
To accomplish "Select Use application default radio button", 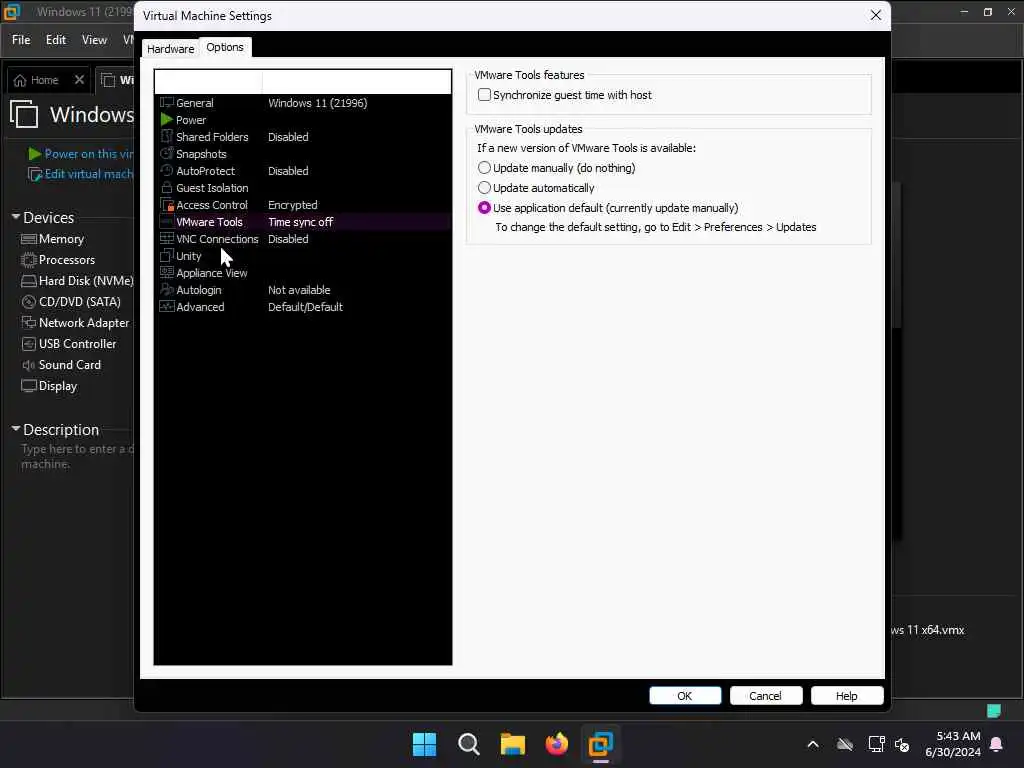I will coord(484,208).
